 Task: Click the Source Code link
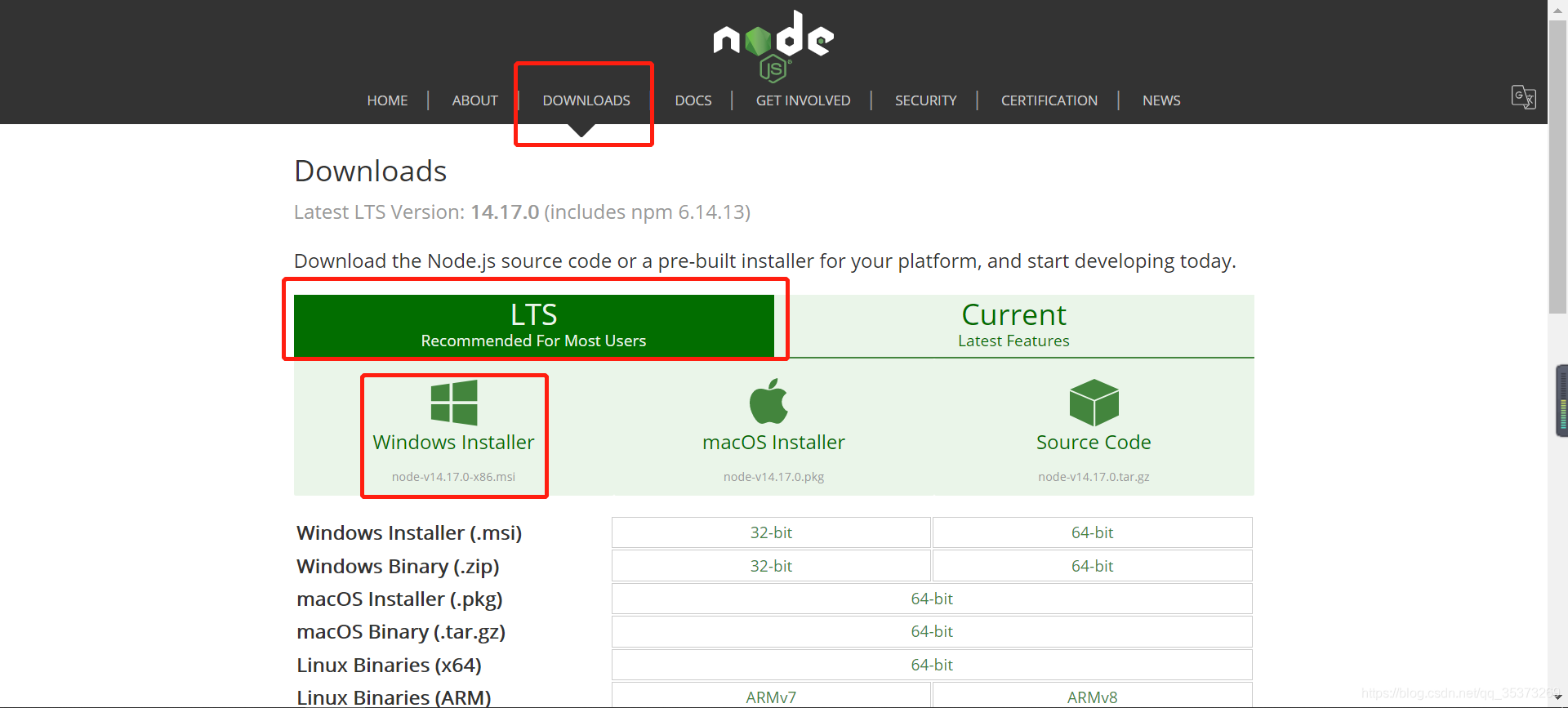[x=1094, y=443]
